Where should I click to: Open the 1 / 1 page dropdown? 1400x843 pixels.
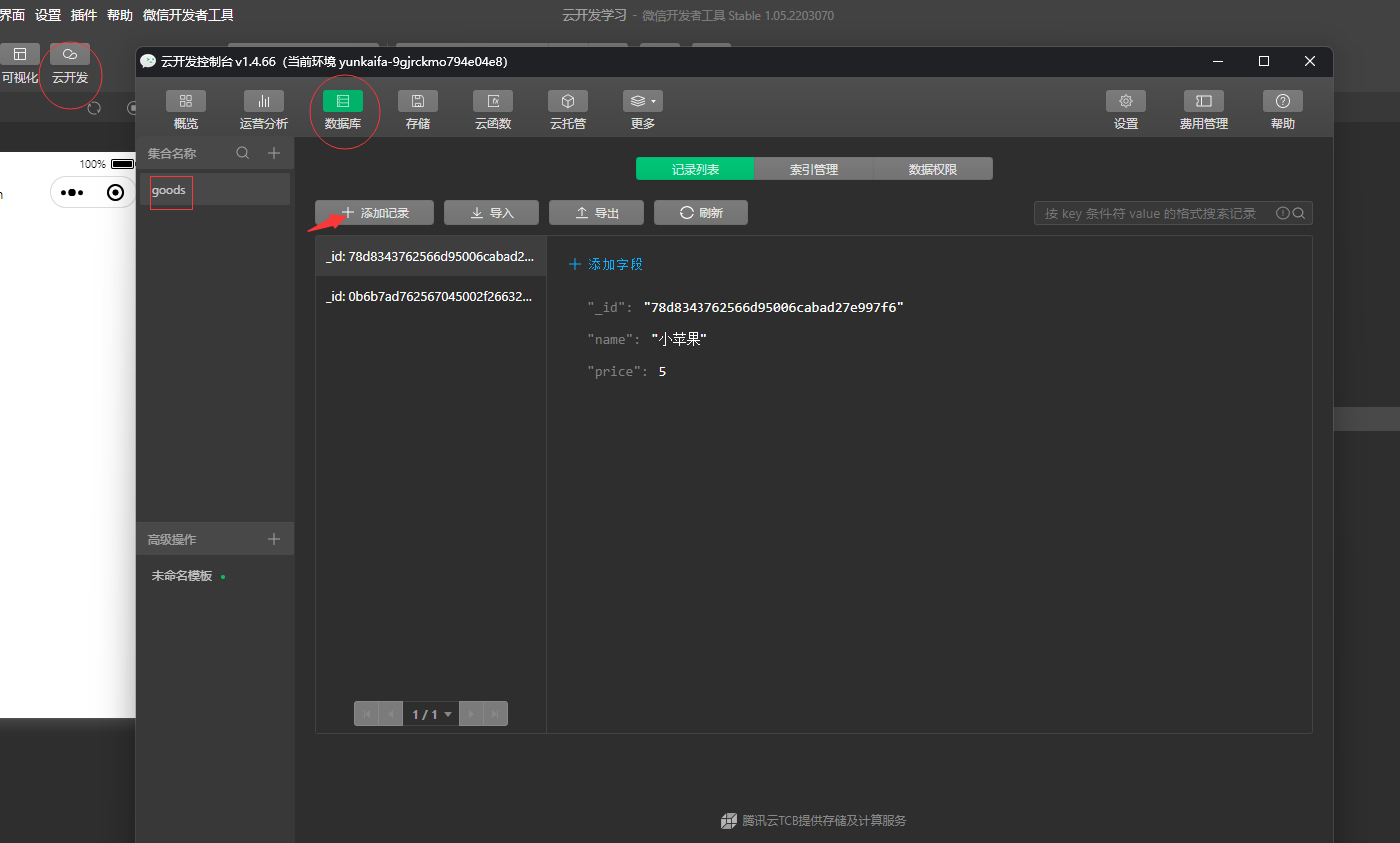click(431, 714)
